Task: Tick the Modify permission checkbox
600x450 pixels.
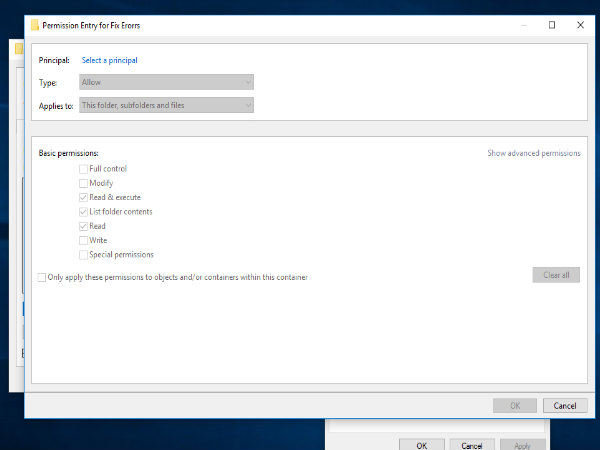Action: point(83,183)
